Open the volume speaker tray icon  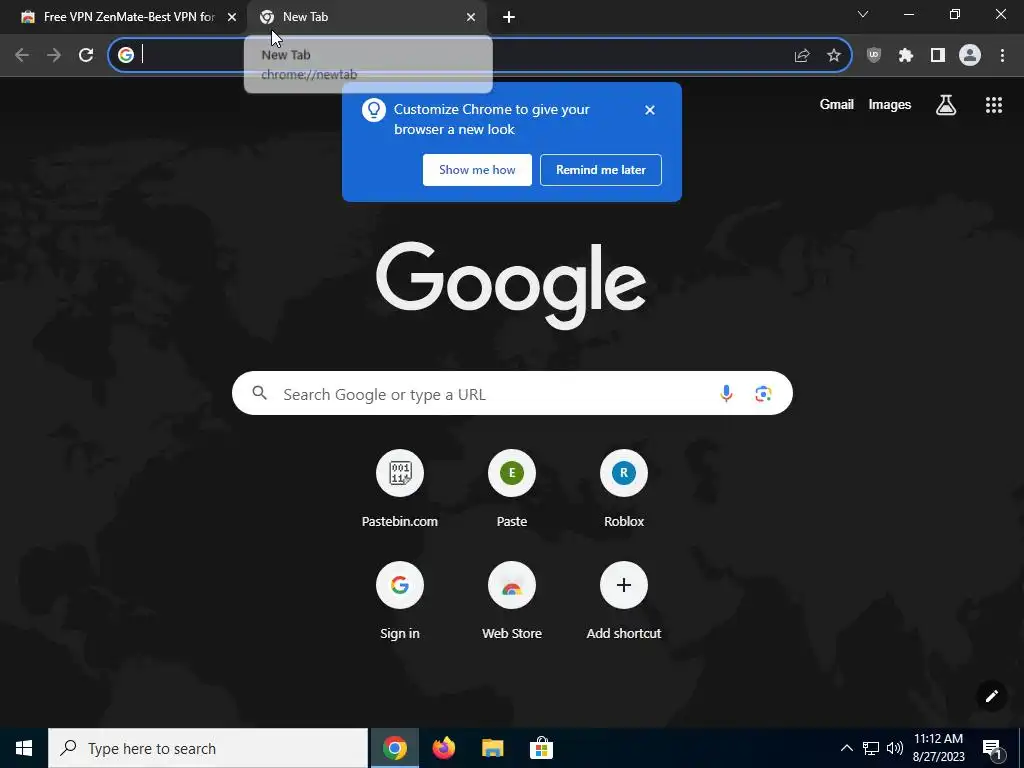[x=895, y=748]
